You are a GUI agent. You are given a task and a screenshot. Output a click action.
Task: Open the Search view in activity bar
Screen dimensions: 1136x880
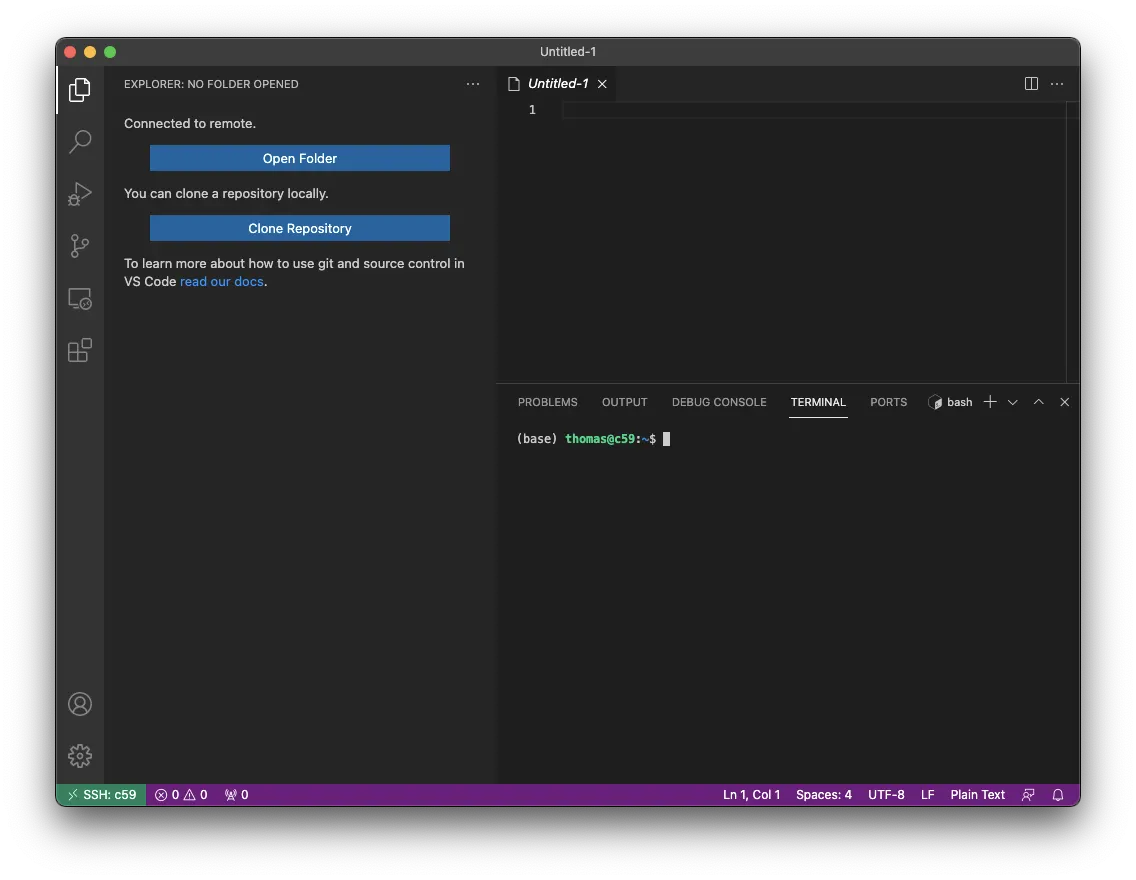tap(80, 142)
